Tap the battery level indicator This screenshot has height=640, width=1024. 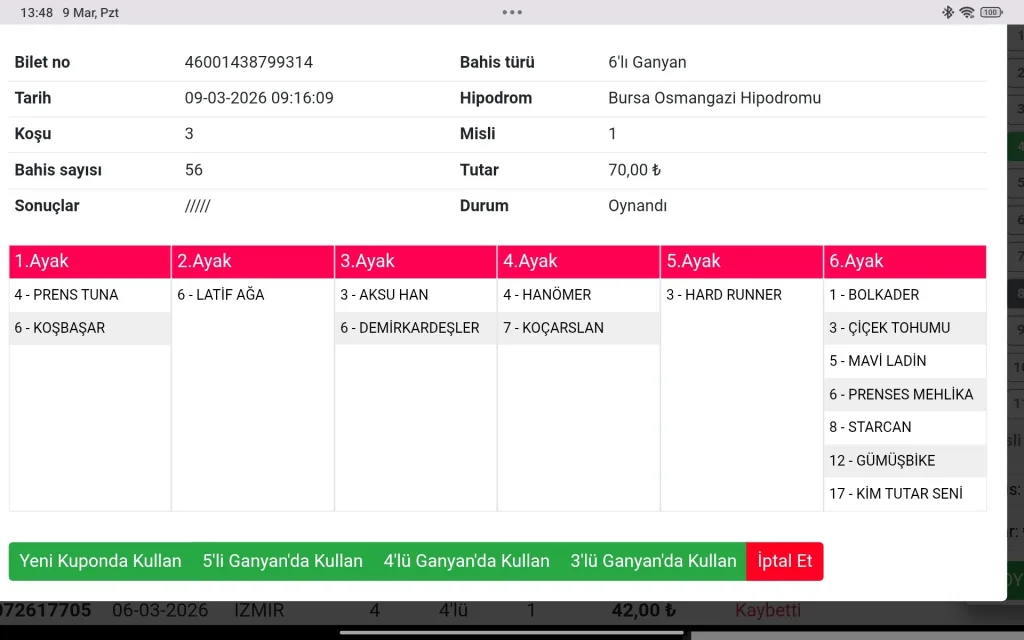tap(991, 12)
